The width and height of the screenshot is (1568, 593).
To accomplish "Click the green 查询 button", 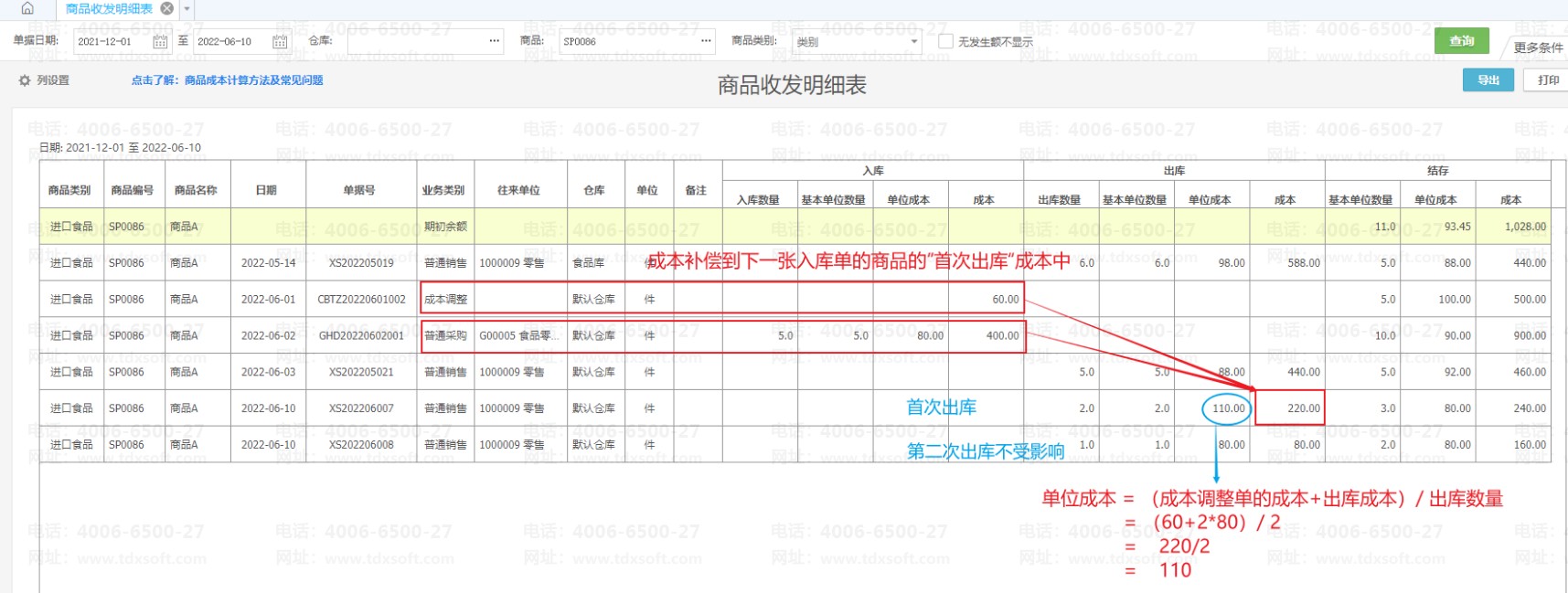I will [x=1461, y=41].
